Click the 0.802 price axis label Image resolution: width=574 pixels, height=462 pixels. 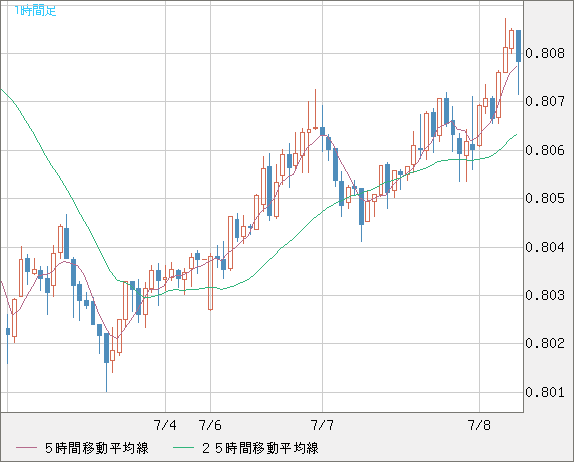click(545, 343)
